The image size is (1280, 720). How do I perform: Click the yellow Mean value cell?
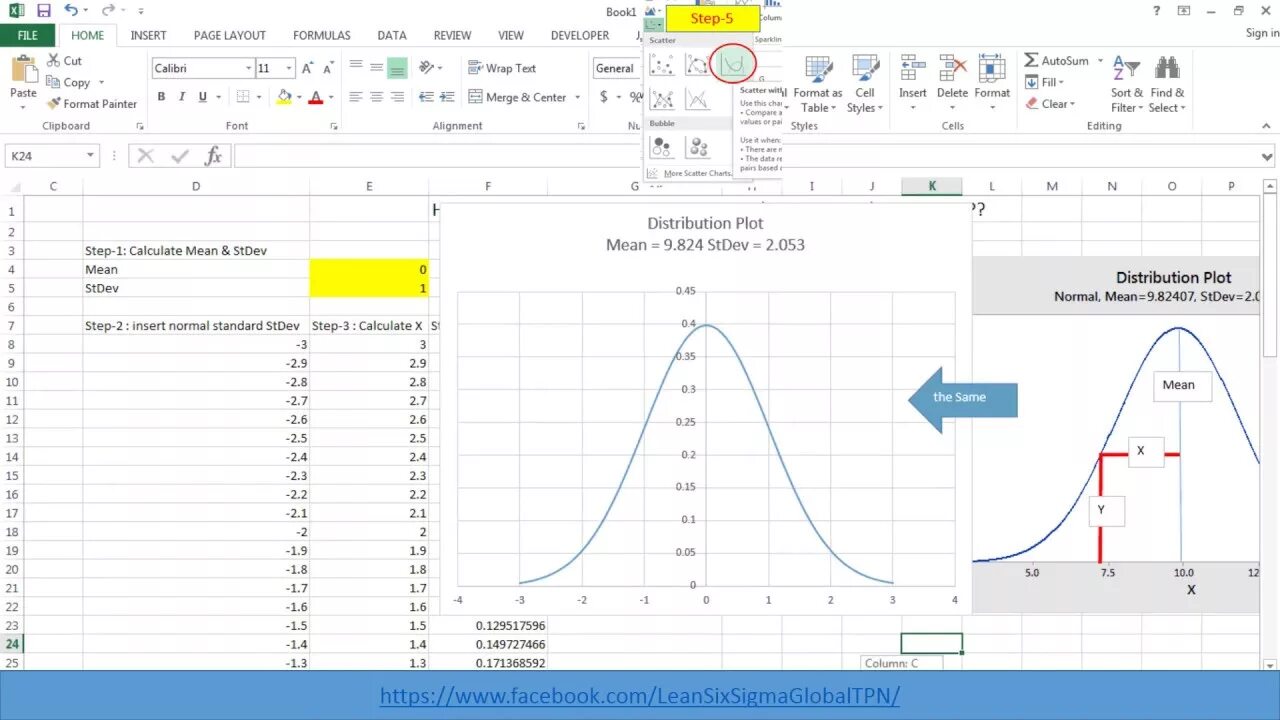(x=369, y=269)
